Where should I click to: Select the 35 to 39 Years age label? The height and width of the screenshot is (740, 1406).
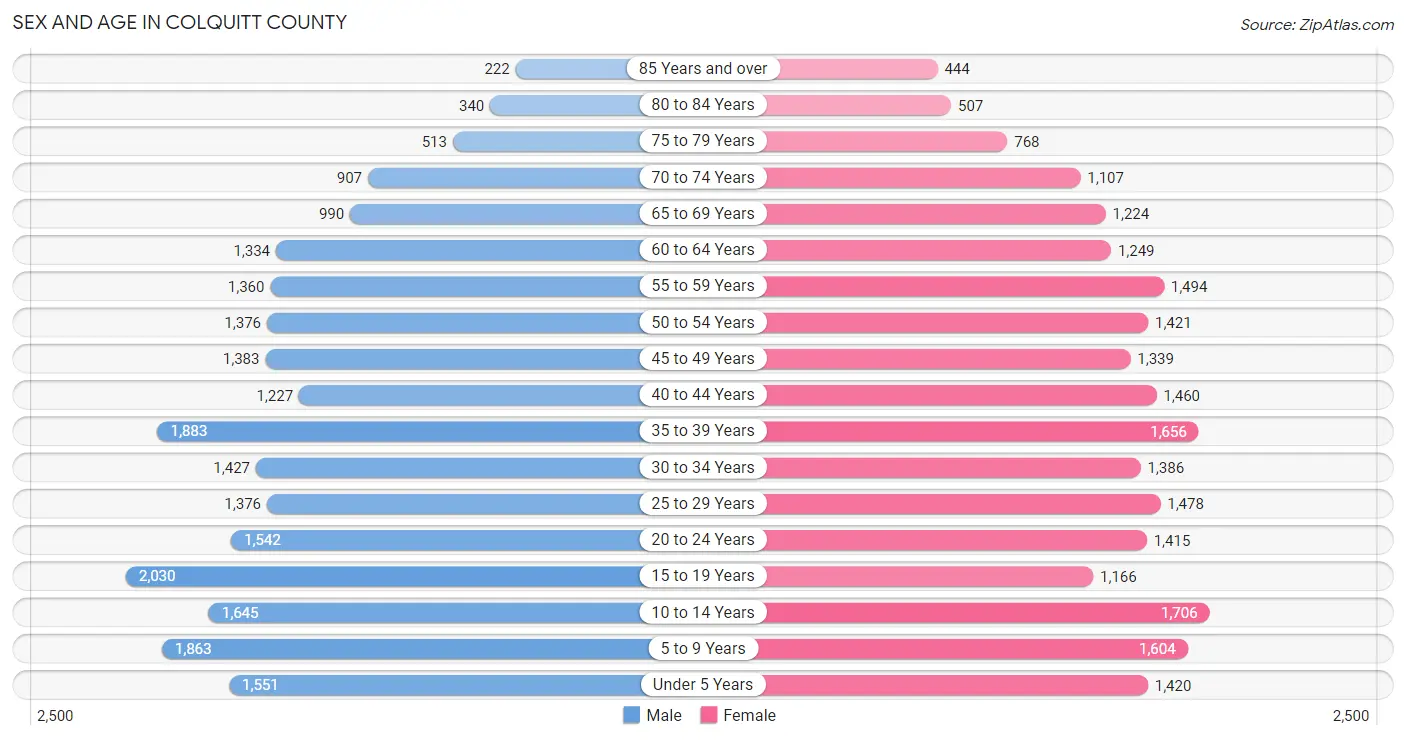(x=703, y=431)
